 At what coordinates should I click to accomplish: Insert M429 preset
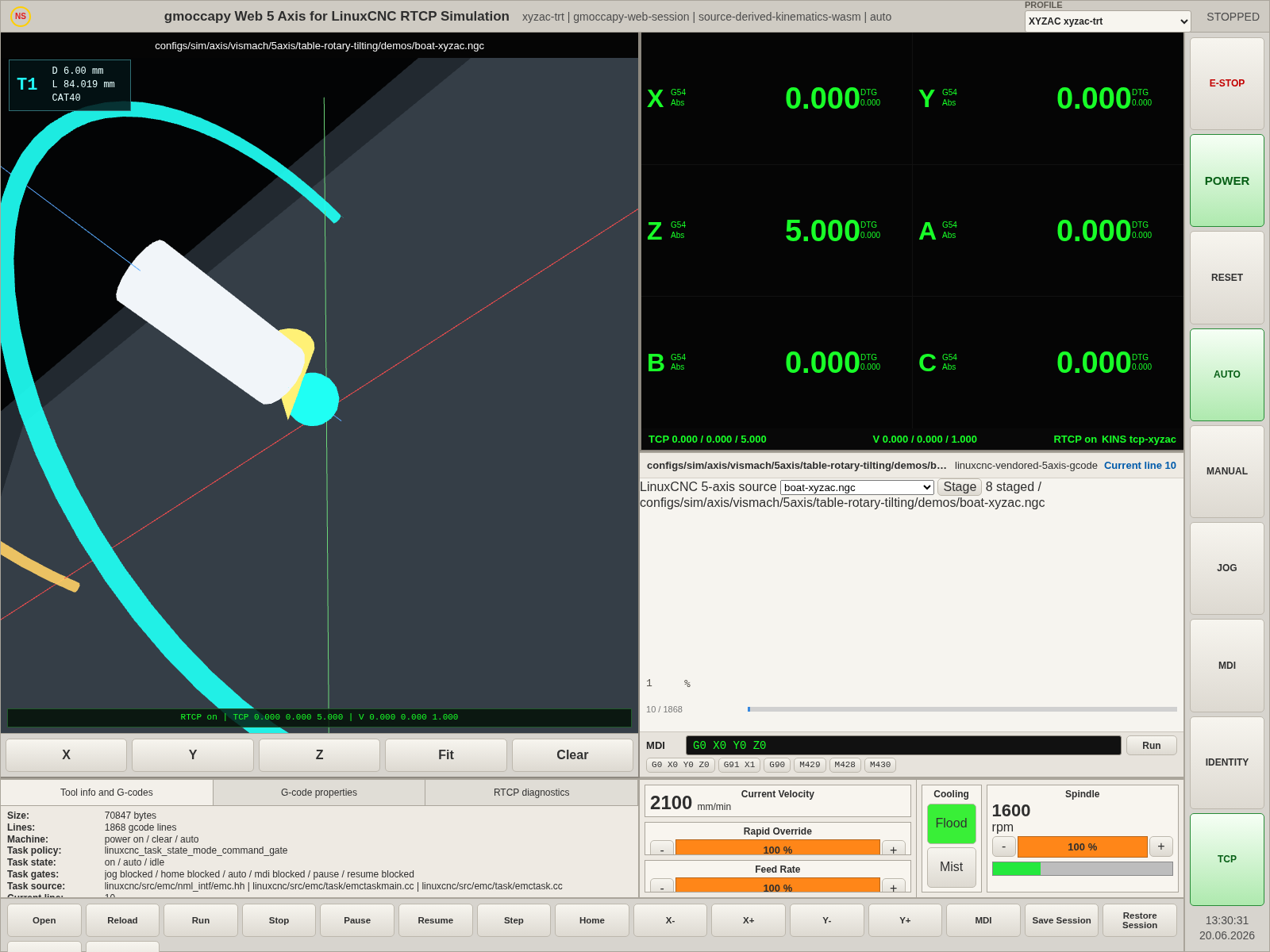[x=810, y=765]
